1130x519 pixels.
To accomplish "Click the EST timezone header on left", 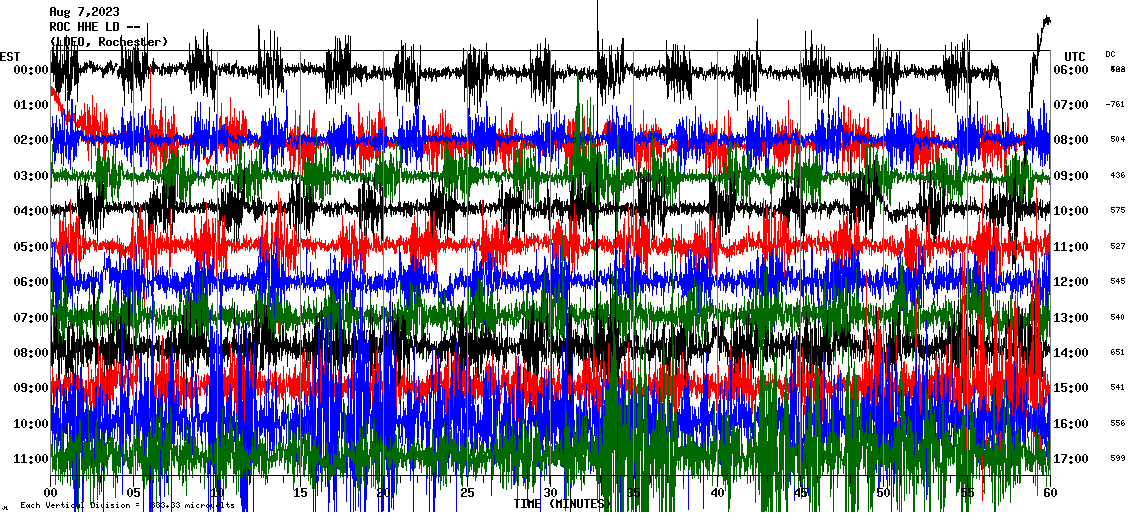I will click(x=11, y=56).
